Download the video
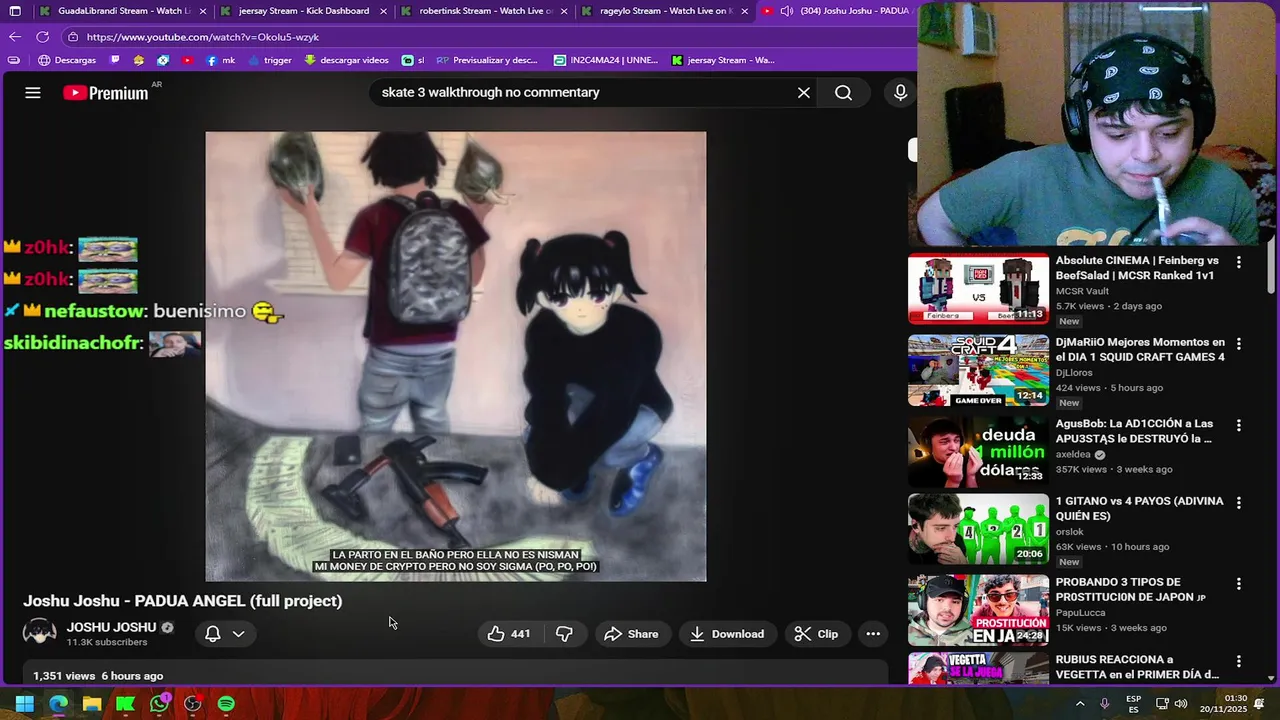 point(727,634)
